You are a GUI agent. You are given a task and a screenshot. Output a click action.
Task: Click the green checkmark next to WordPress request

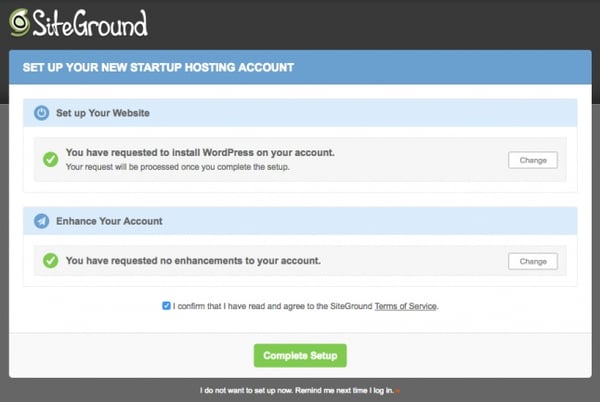coord(50,159)
